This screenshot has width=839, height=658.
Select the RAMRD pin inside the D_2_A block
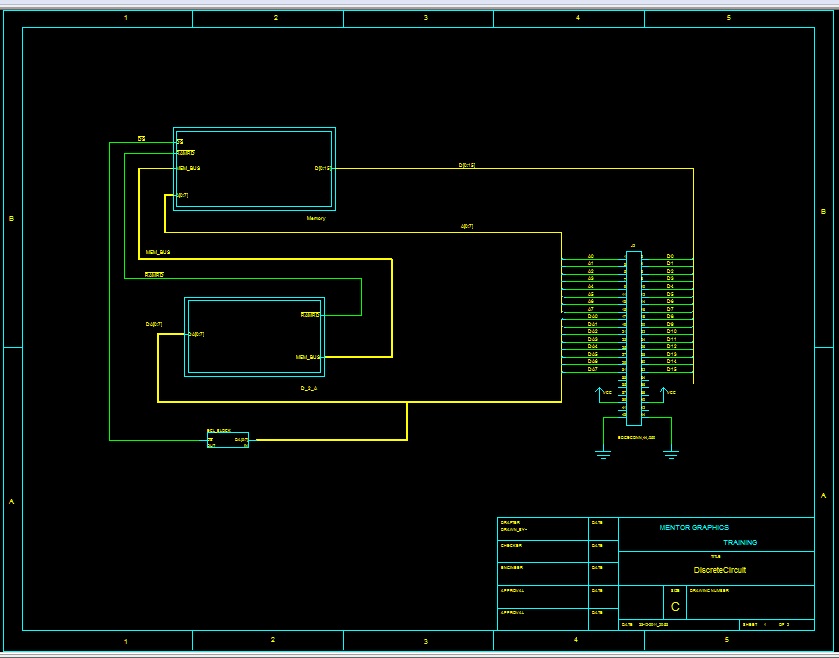310,315
